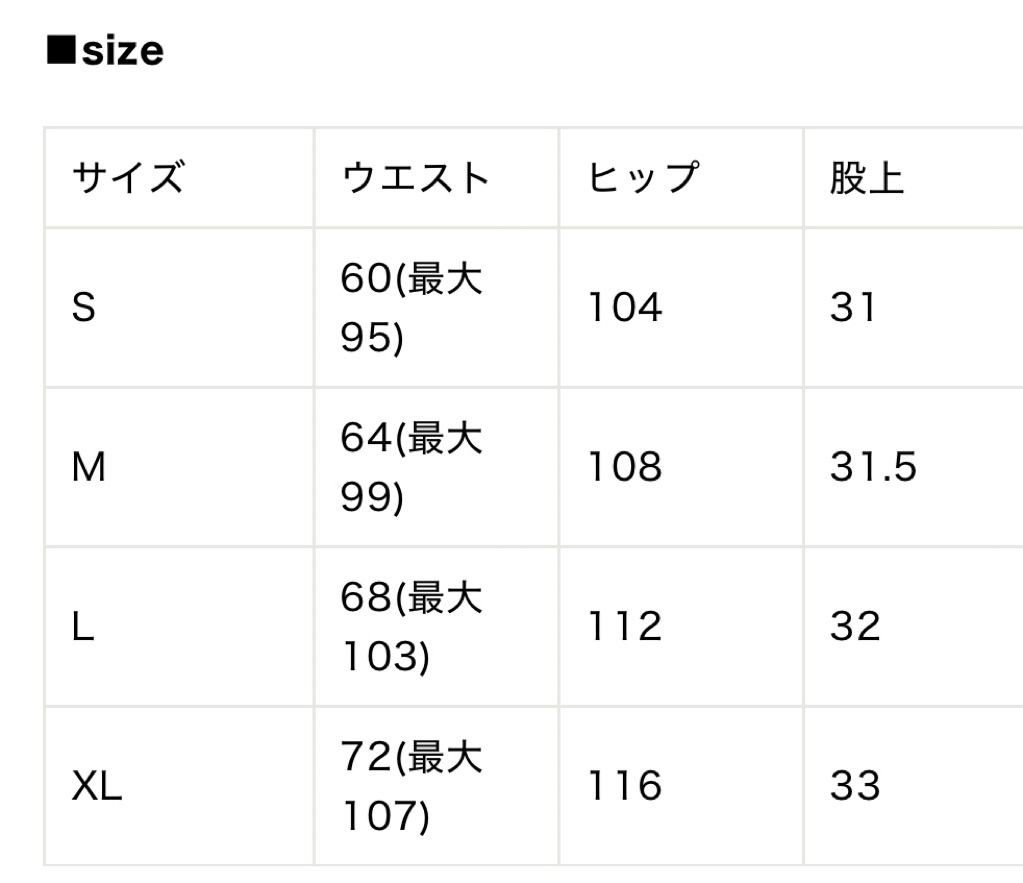Click the M size row label
The width and height of the screenshot is (1023, 883).
coord(89,467)
